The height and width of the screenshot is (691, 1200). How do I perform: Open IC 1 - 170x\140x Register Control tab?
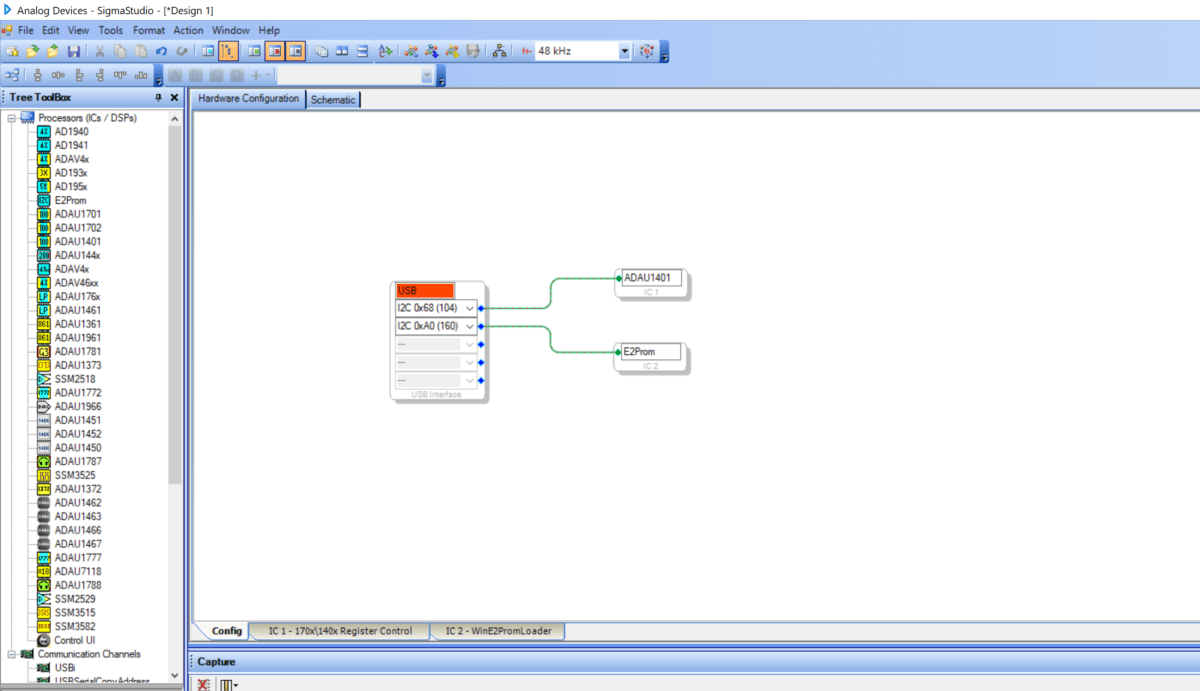click(340, 631)
